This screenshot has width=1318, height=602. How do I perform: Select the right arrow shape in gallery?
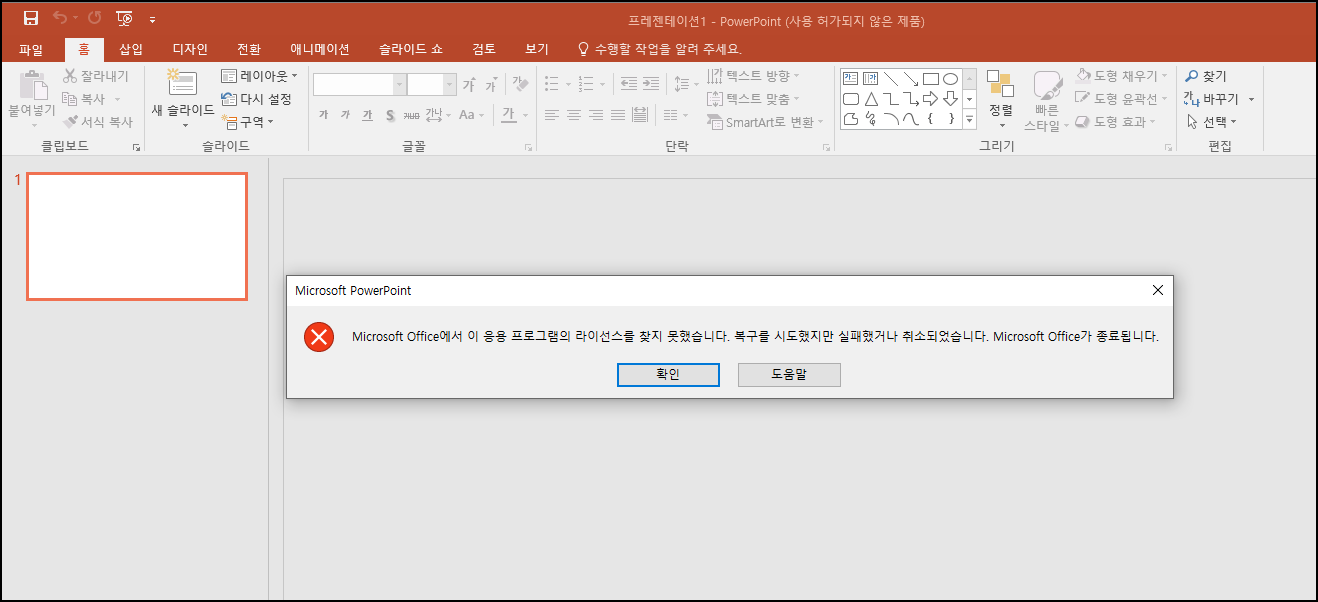click(930, 98)
